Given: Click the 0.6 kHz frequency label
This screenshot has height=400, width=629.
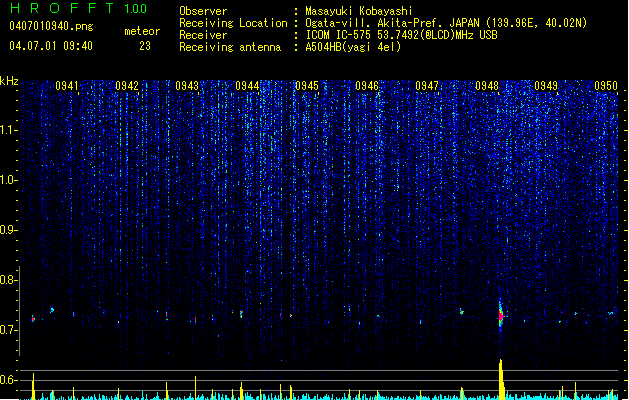Looking at the screenshot, I should pyautogui.click(x=9, y=380).
